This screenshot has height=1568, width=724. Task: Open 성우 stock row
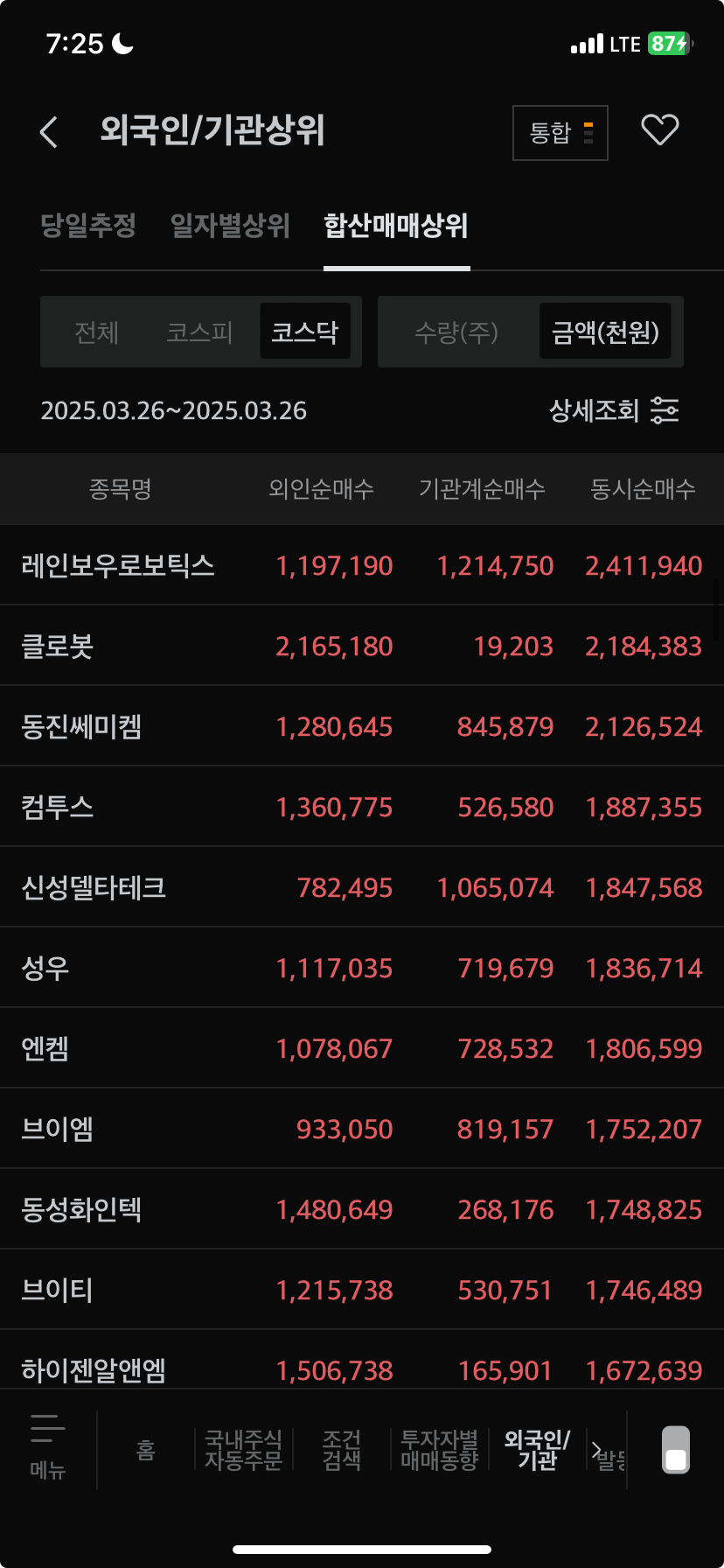click(362, 968)
